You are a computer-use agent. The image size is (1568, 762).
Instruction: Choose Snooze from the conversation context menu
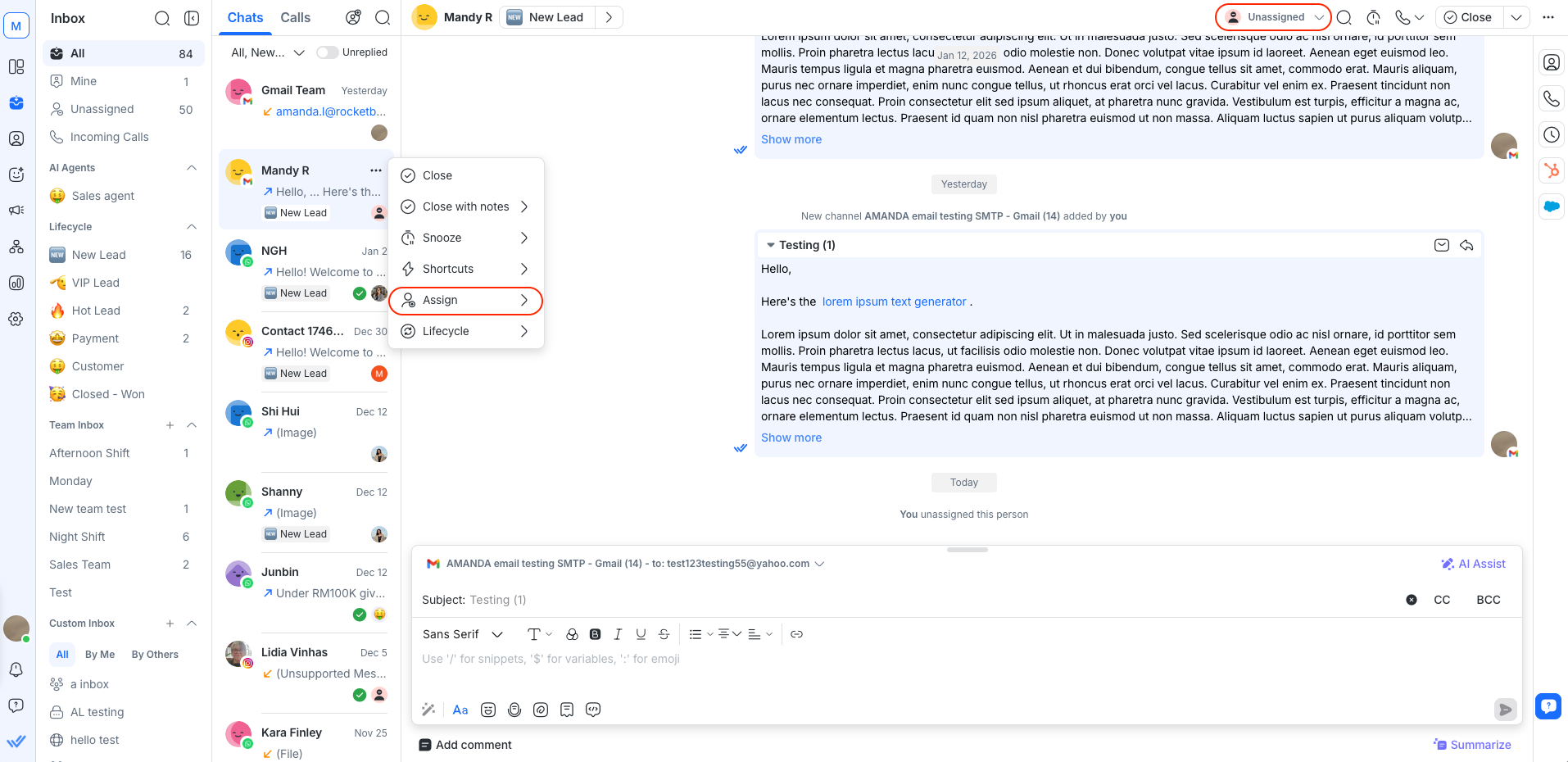tap(442, 238)
